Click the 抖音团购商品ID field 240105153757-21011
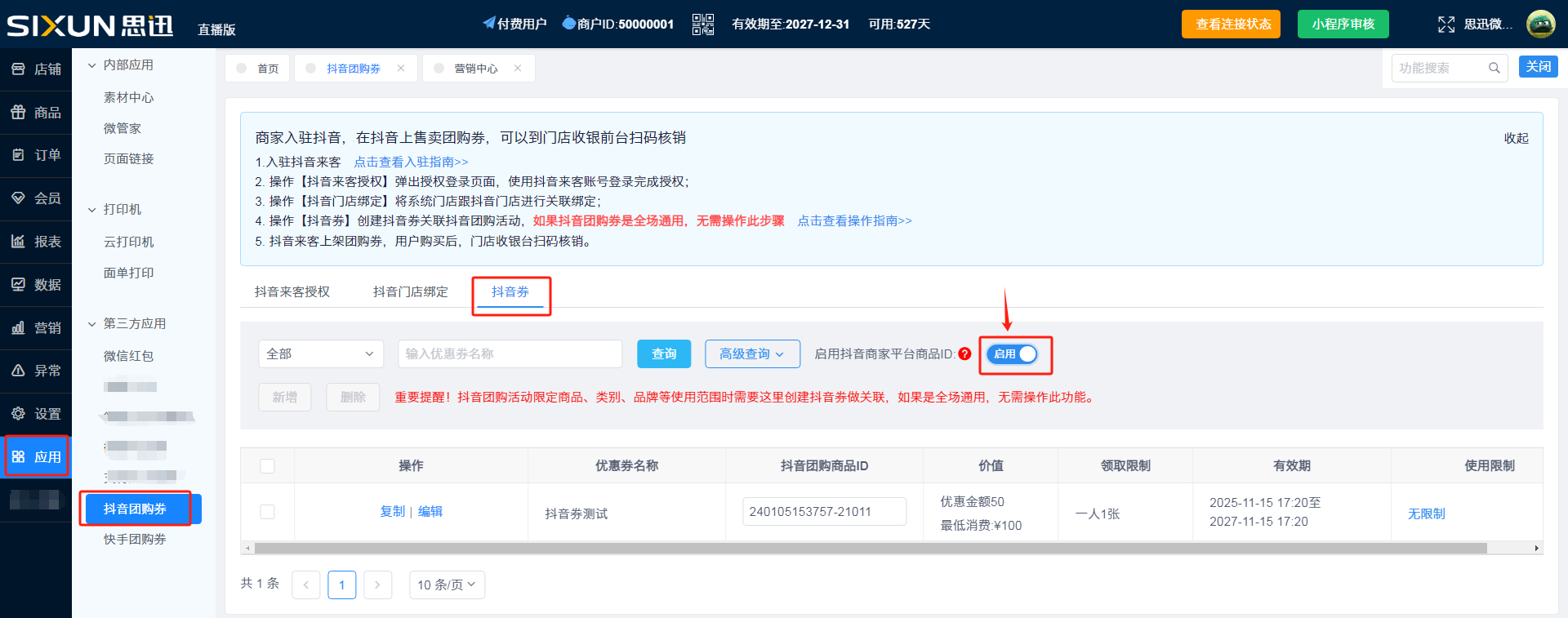Image resolution: width=1568 pixels, height=618 pixels. (x=825, y=512)
